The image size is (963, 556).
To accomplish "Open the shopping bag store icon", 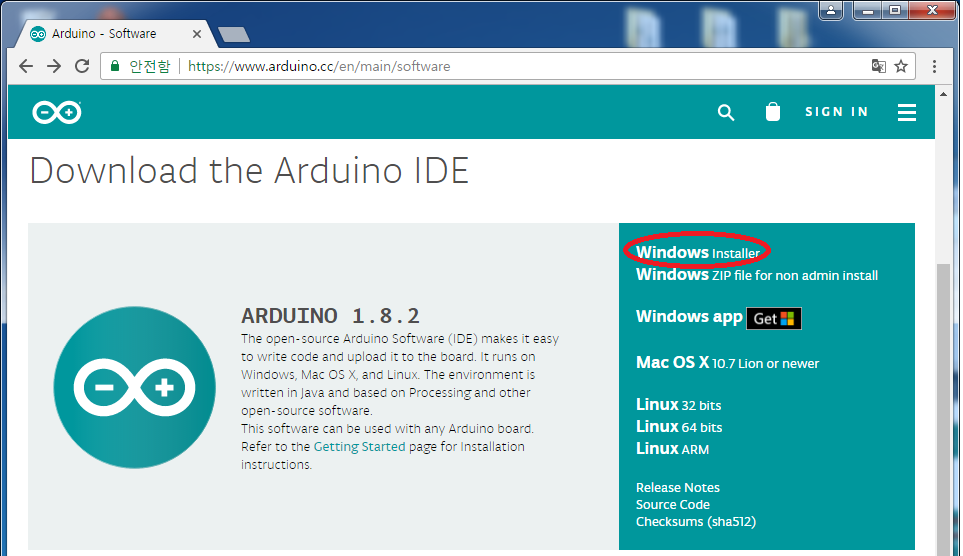I will pos(773,112).
